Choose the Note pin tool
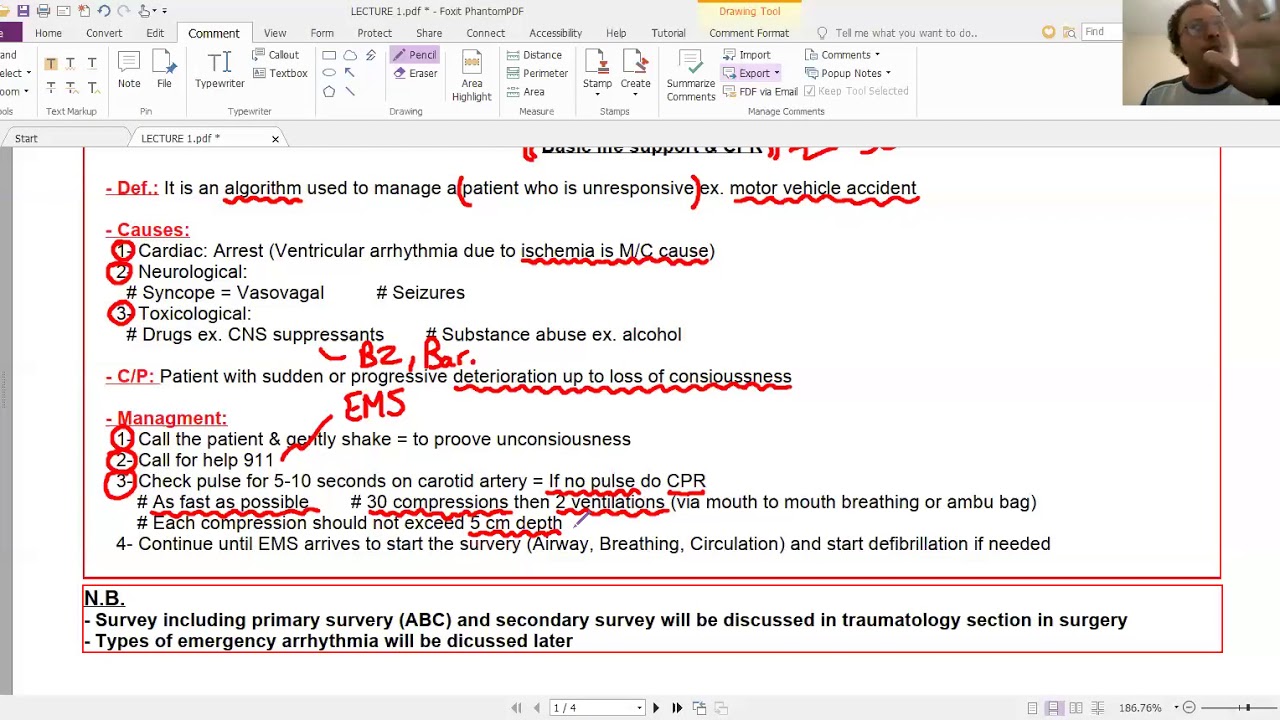This screenshot has height=720, width=1280. (x=129, y=70)
